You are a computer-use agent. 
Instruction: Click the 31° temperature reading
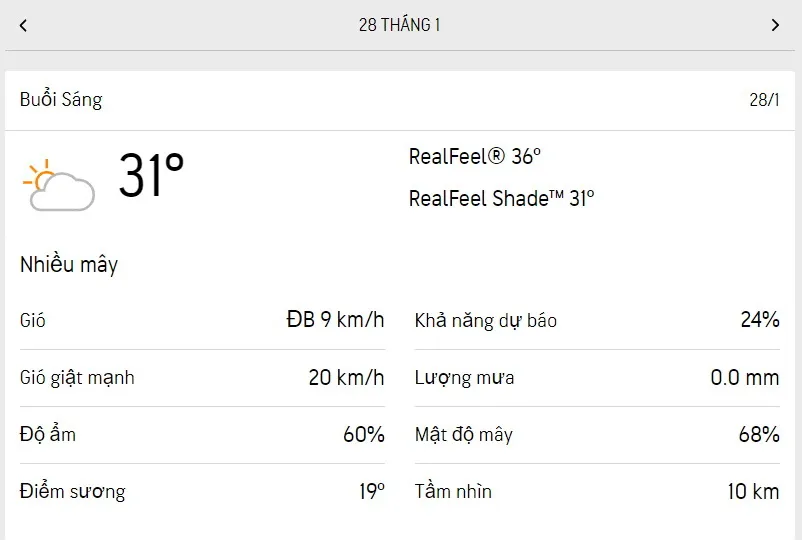click(x=151, y=177)
